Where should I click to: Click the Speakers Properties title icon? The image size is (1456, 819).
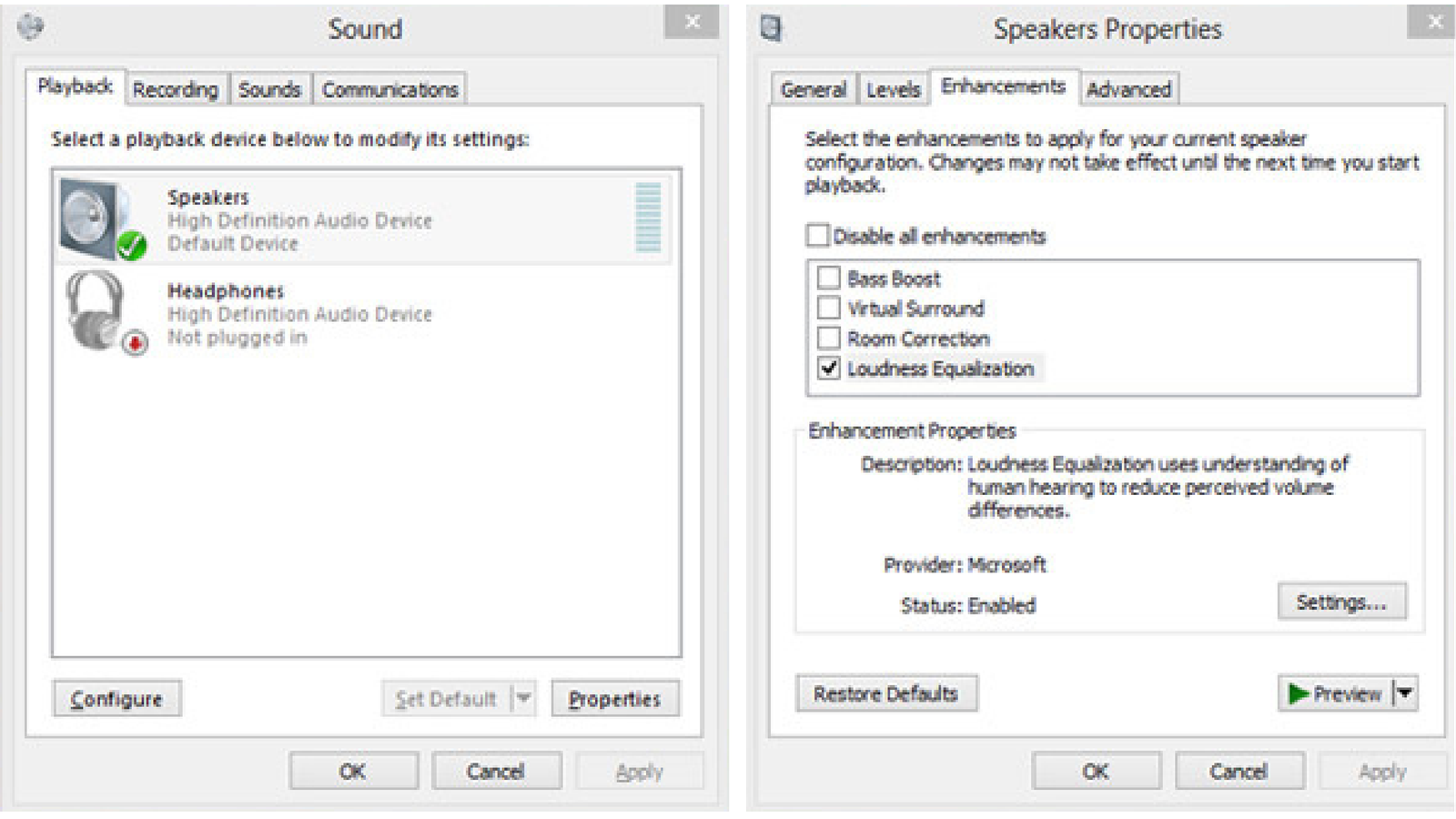pos(771,28)
